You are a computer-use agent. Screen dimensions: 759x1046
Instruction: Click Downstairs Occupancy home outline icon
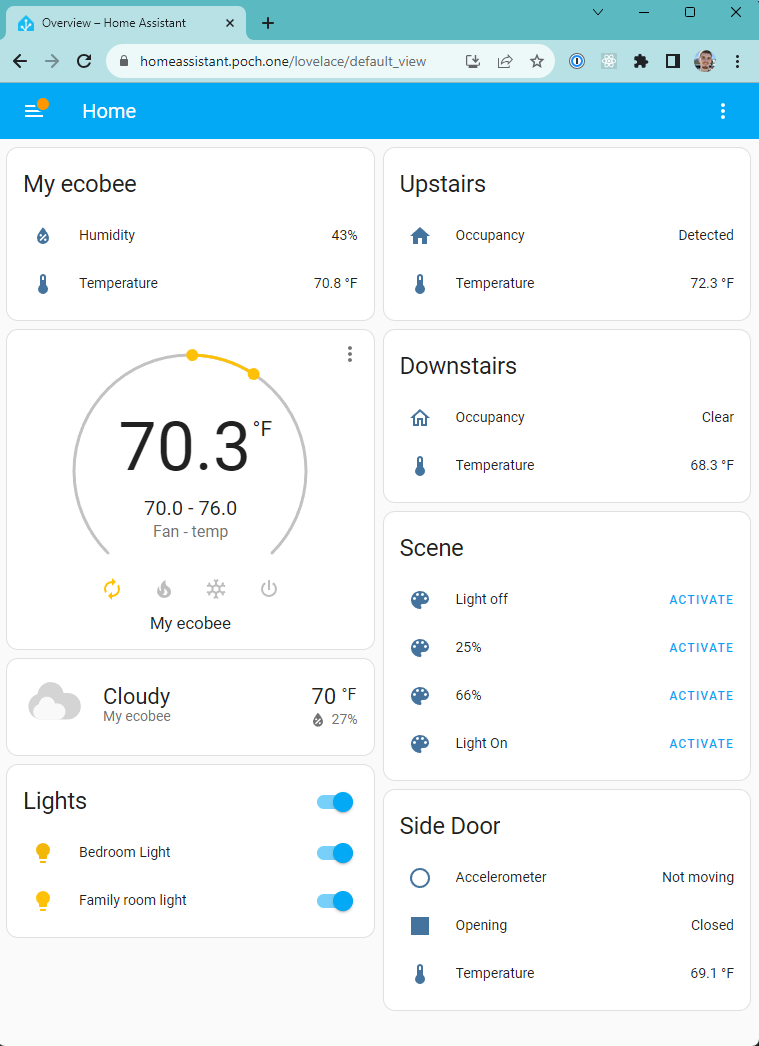click(x=420, y=418)
